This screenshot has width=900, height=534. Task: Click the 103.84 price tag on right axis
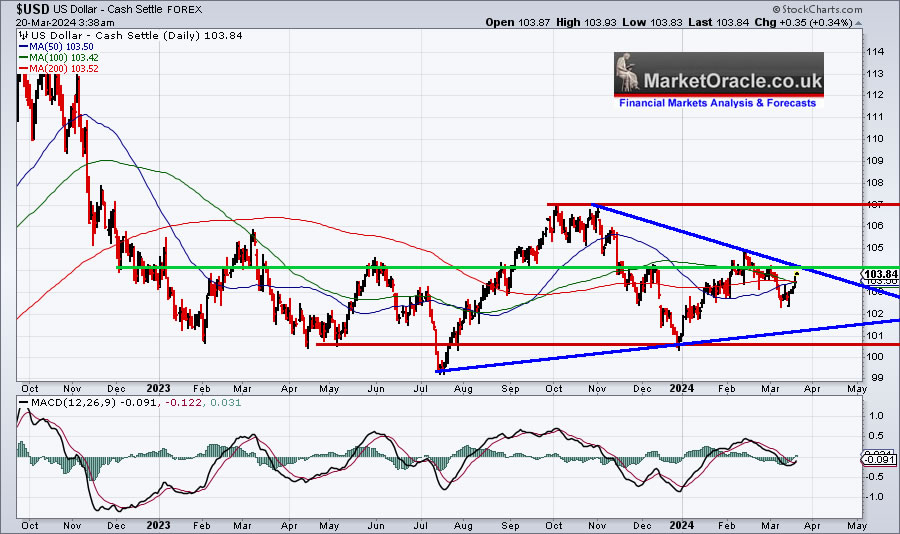pyautogui.click(x=878, y=273)
